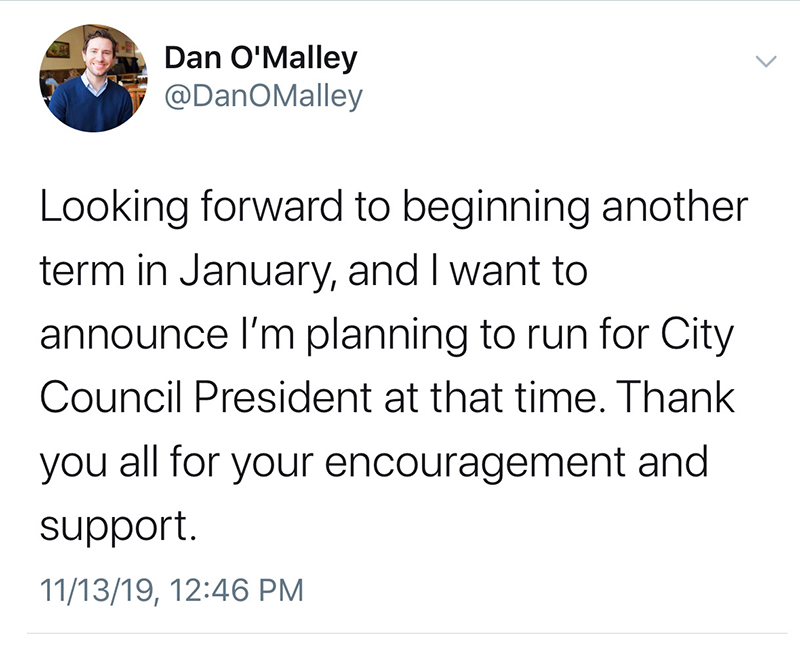Open the Dan O'Malley display name link
The image size is (800, 652).
tap(259, 60)
